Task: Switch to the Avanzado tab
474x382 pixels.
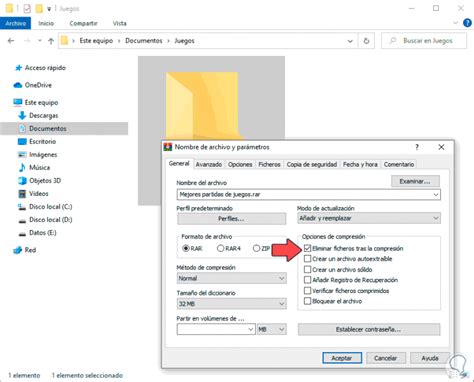Action: [x=209, y=164]
